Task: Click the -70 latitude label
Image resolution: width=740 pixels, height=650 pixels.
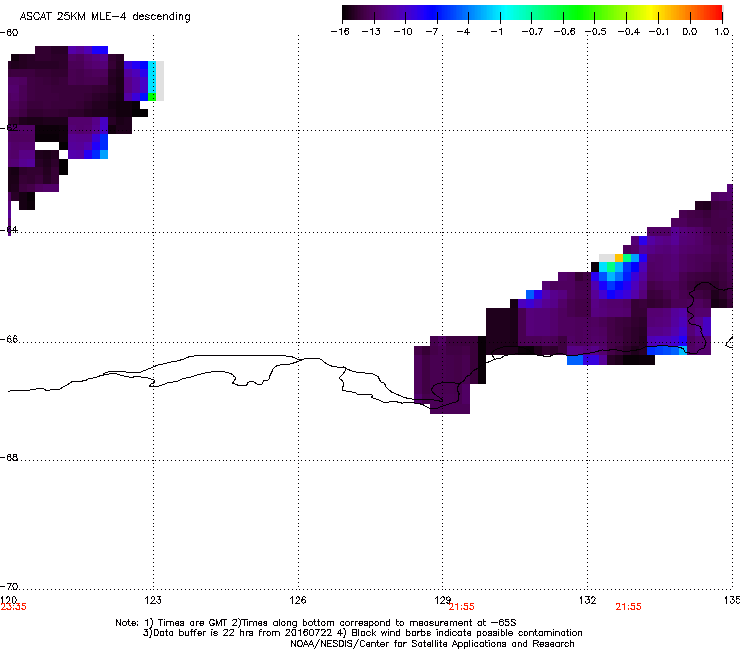Action: click(x=9, y=586)
